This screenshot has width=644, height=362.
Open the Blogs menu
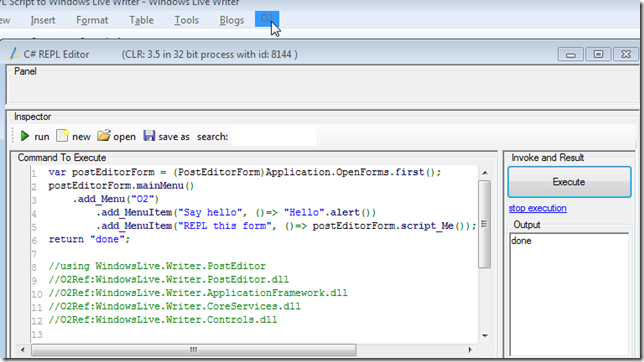[x=232, y=20]
